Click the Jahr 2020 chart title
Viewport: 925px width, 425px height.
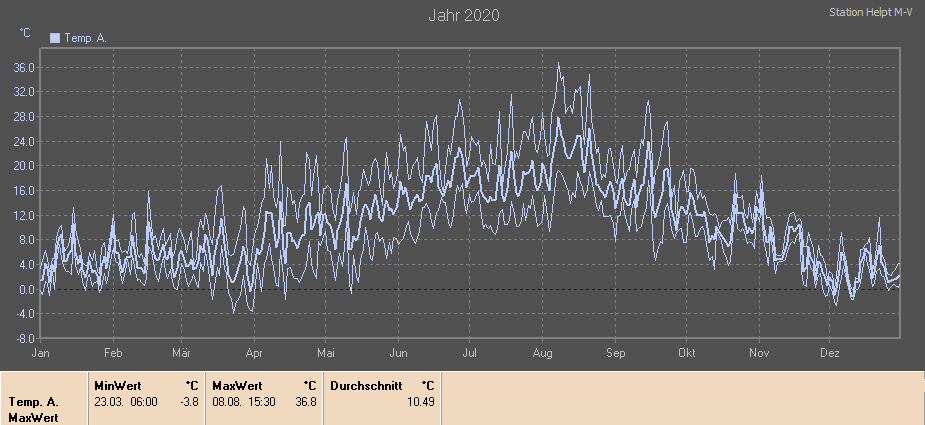pyautogui.click(x=463, y=15)
